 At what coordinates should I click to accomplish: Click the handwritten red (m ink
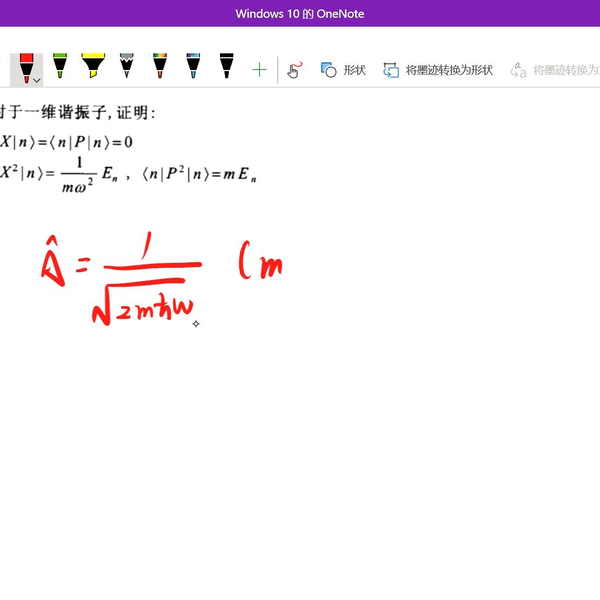tap(261, 260)
